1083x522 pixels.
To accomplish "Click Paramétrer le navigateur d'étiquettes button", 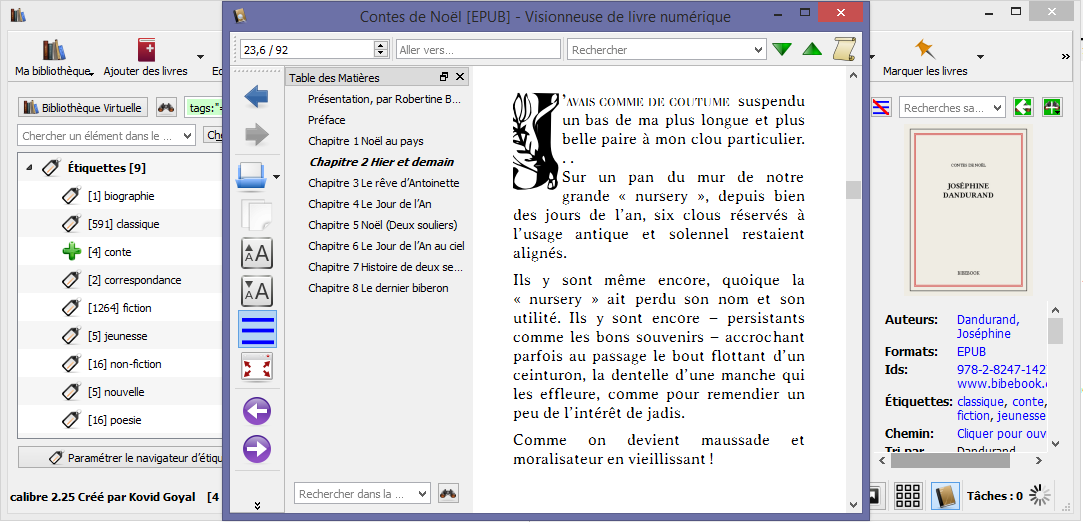I will (120, 457).
